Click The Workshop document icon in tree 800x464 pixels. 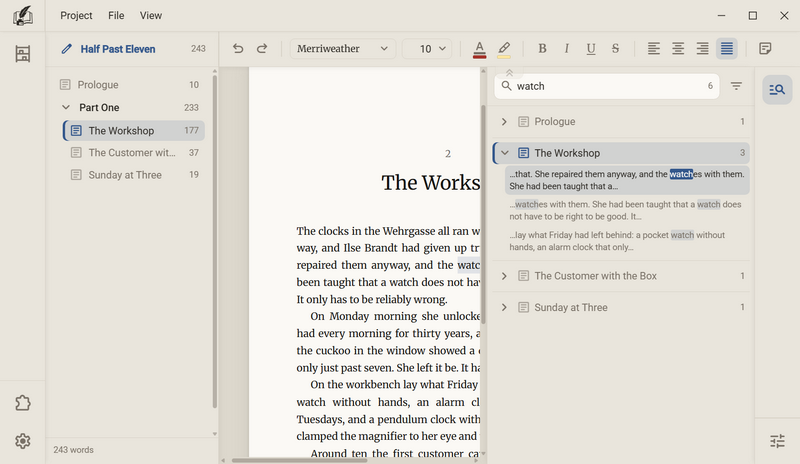click(76, 131)
